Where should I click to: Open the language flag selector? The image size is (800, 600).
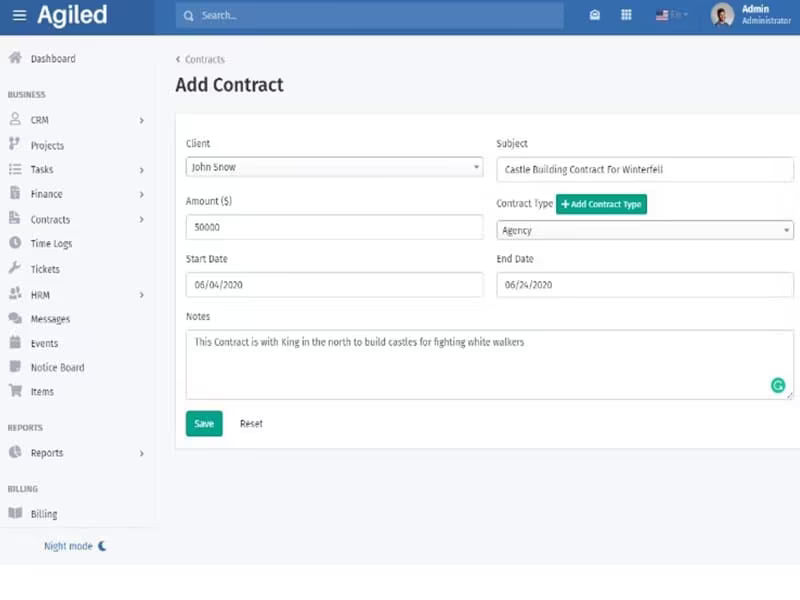(x=671, y=15)
